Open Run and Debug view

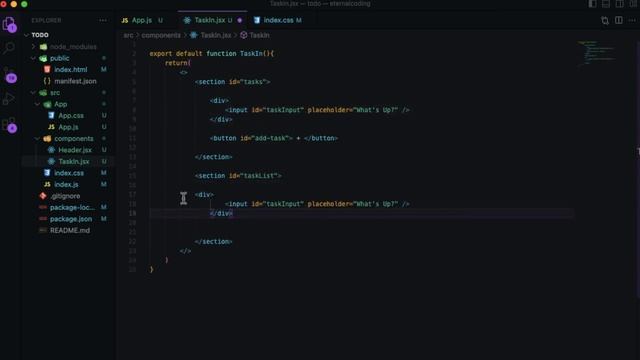click(x=9, y=98)
